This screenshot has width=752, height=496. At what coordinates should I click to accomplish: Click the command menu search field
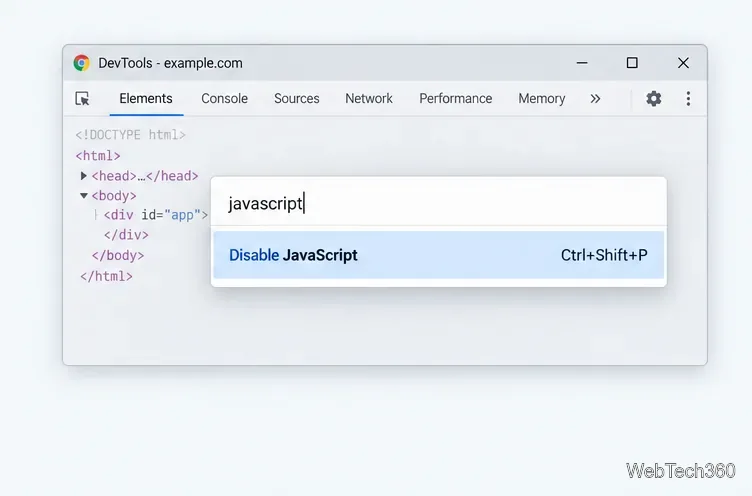[x=438, y=203]
